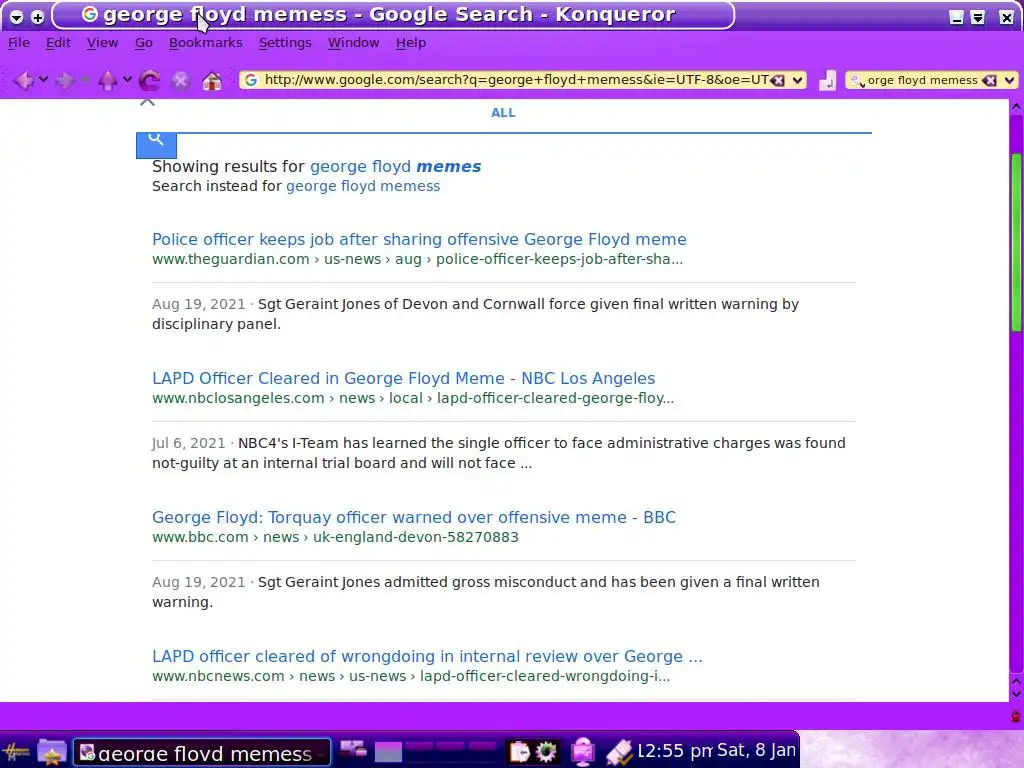Open the nbcnews LAPD officer cleared link

pyautogui.click(x=427, y=656)
